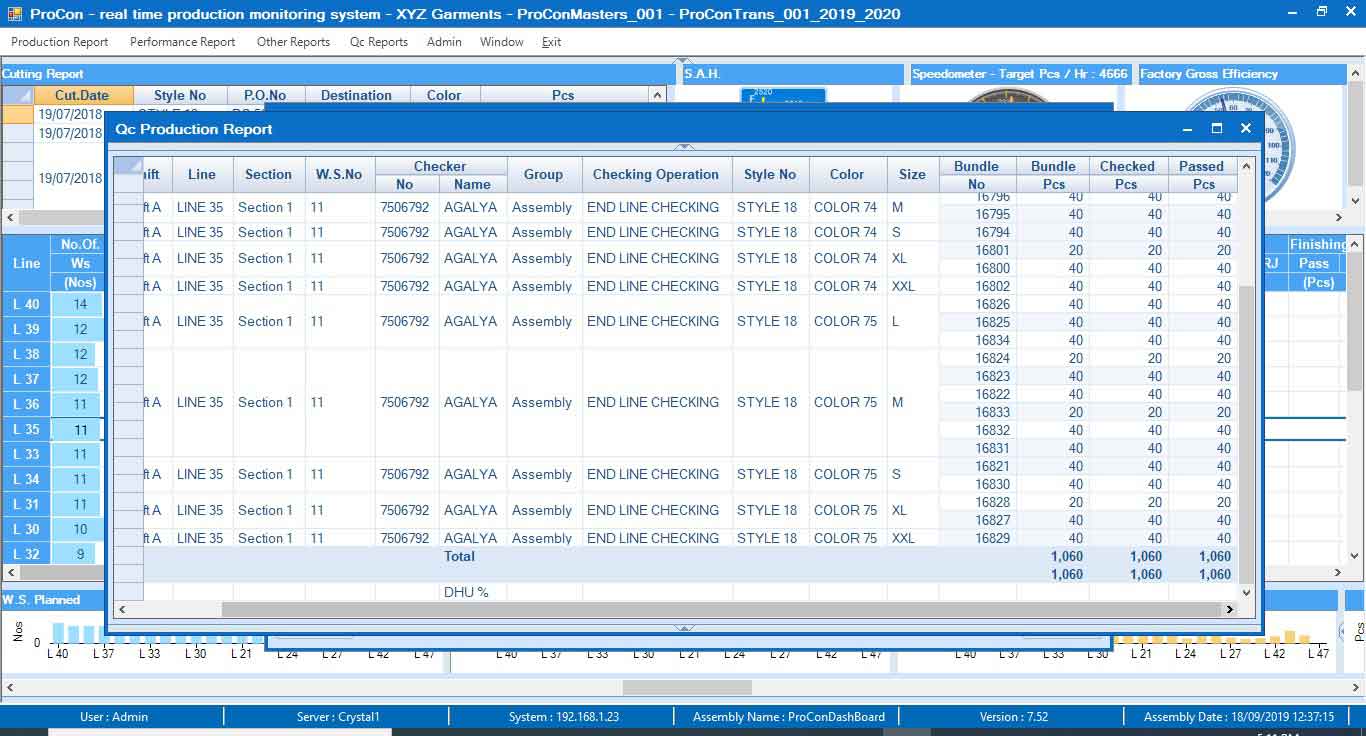Open the Window menu
This screenshot has height=736, width=1366.
tap(502, 42)
